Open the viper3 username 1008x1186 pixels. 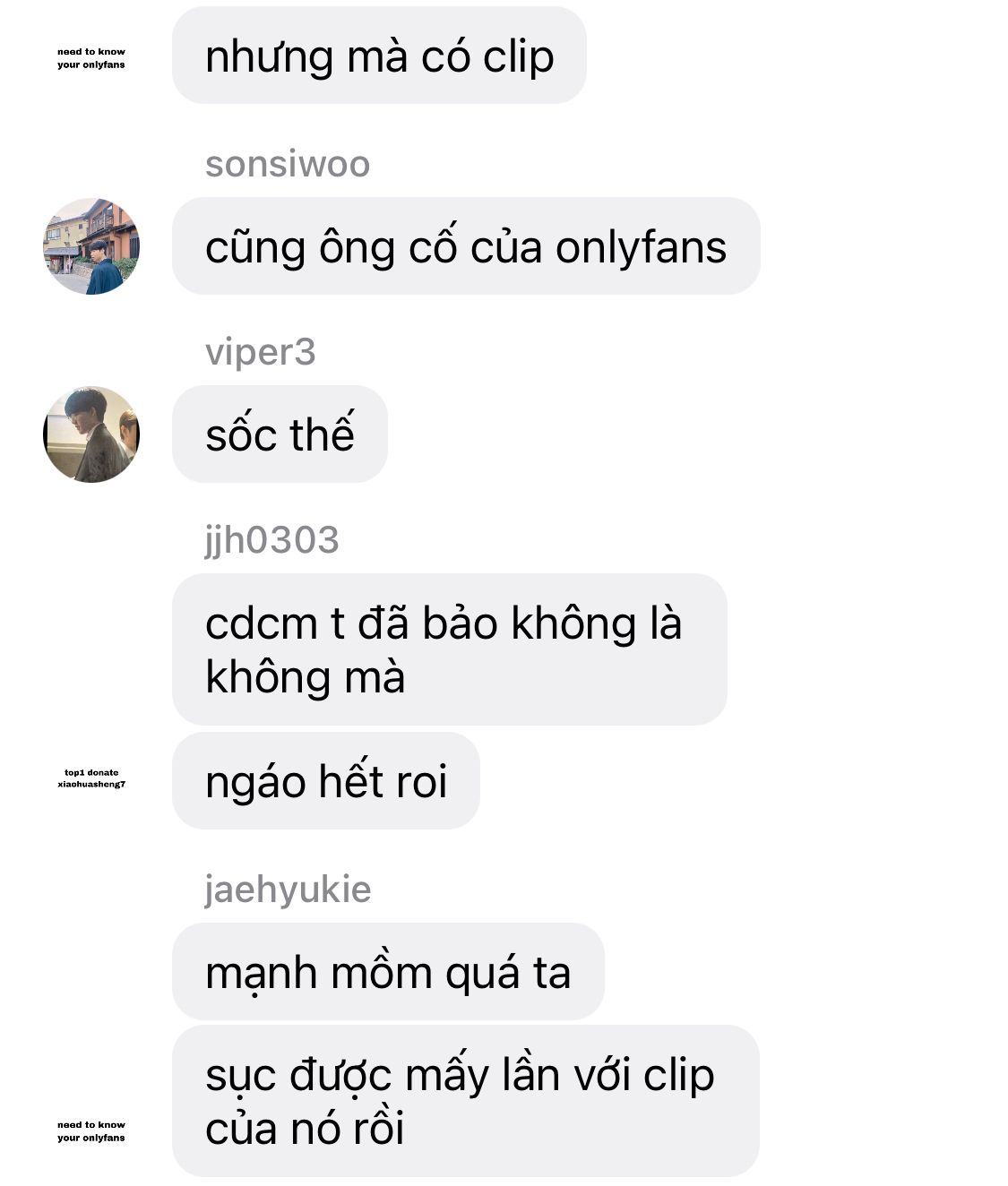pos(261,352)
